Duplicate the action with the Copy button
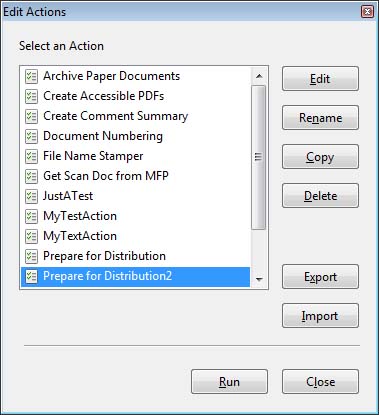The image size is (379, 415). pyautogui.click(x=320, y=157)
